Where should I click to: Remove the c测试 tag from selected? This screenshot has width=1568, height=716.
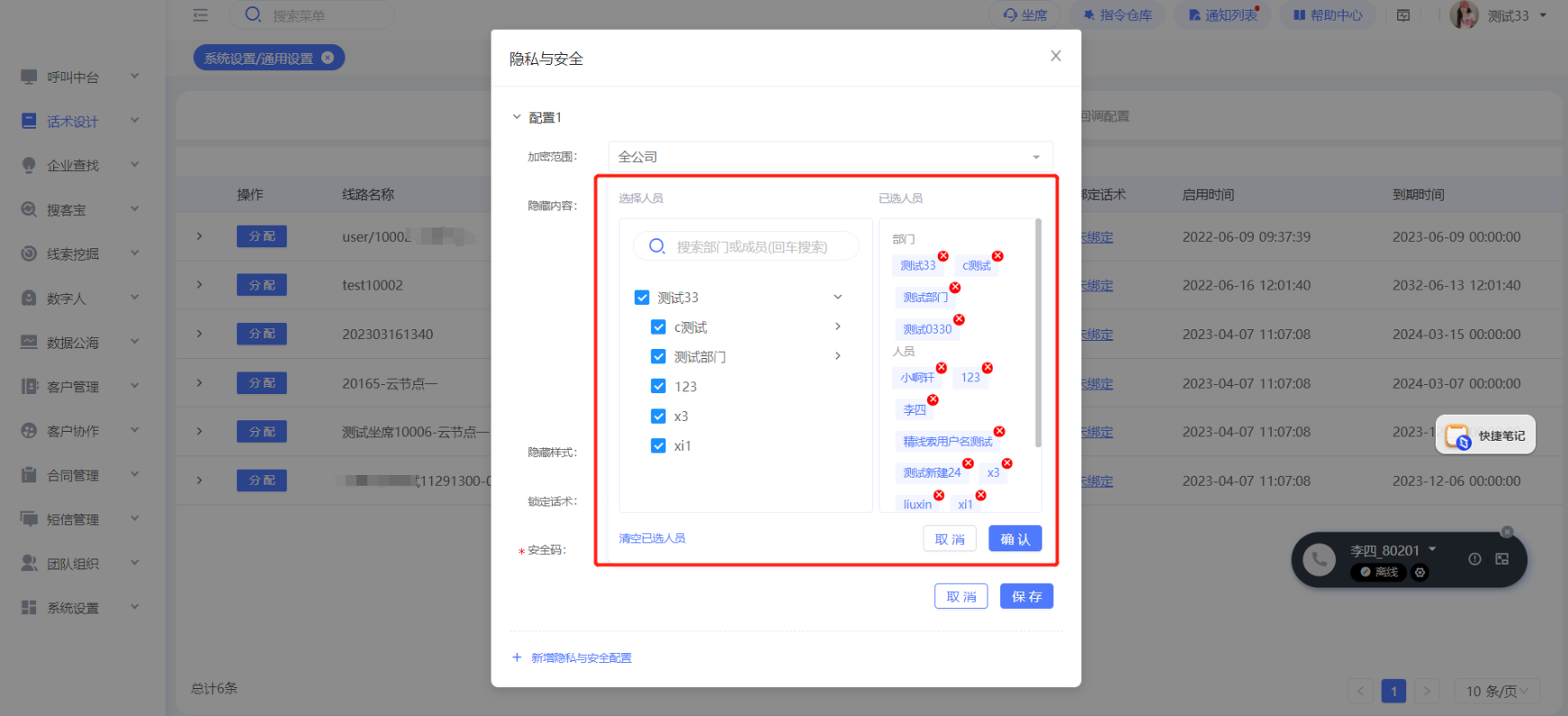pyautogui.click(x=997, y=256)
